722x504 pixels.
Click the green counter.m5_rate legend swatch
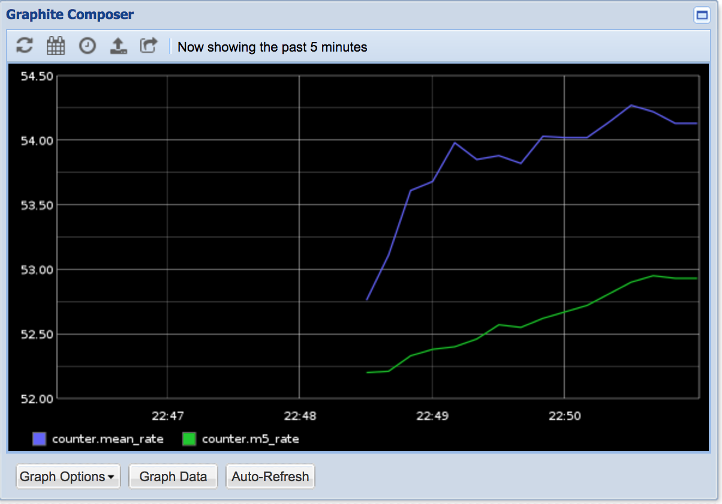pyautogui.click(x=189, y=438)
